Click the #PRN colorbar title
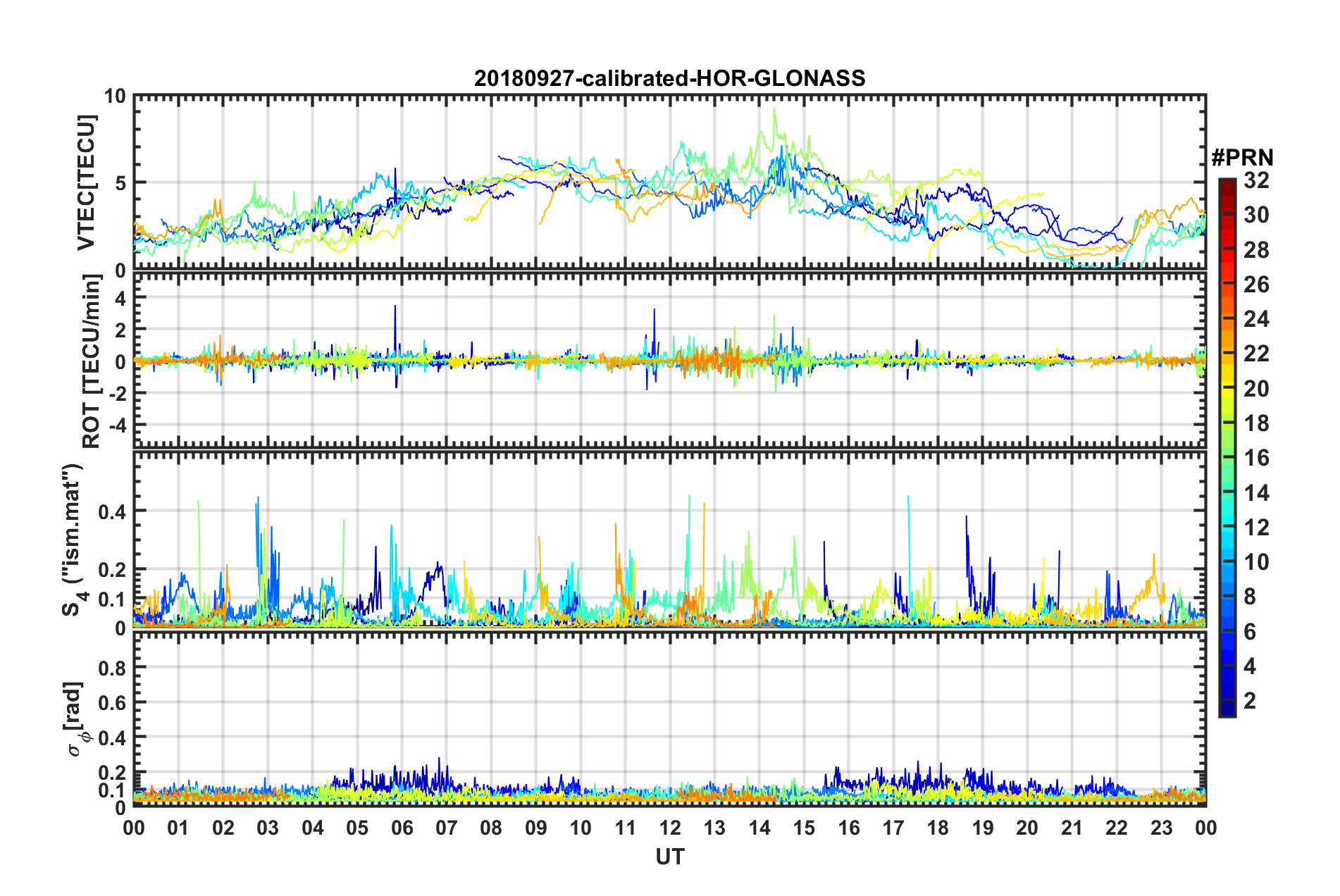The image size is (1340, 896). 1242,157
